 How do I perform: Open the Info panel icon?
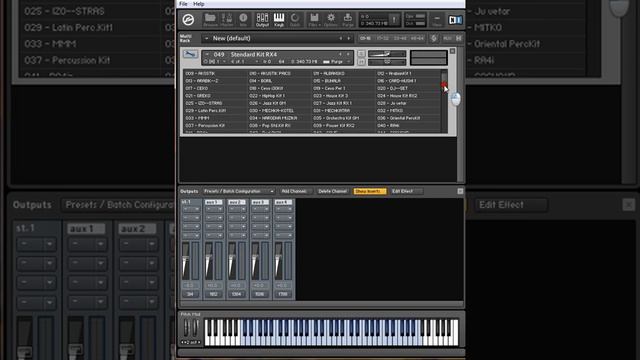pos(243,19)
